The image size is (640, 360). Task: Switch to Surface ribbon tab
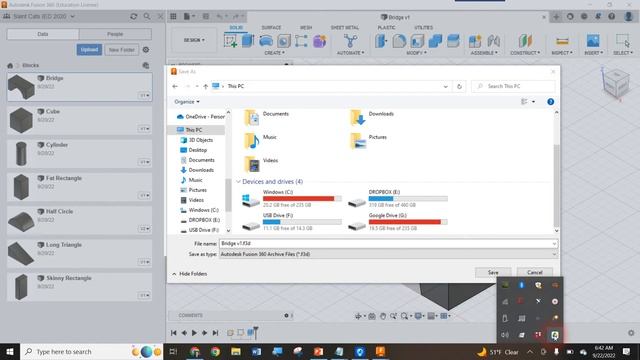[x=271, y=27]
